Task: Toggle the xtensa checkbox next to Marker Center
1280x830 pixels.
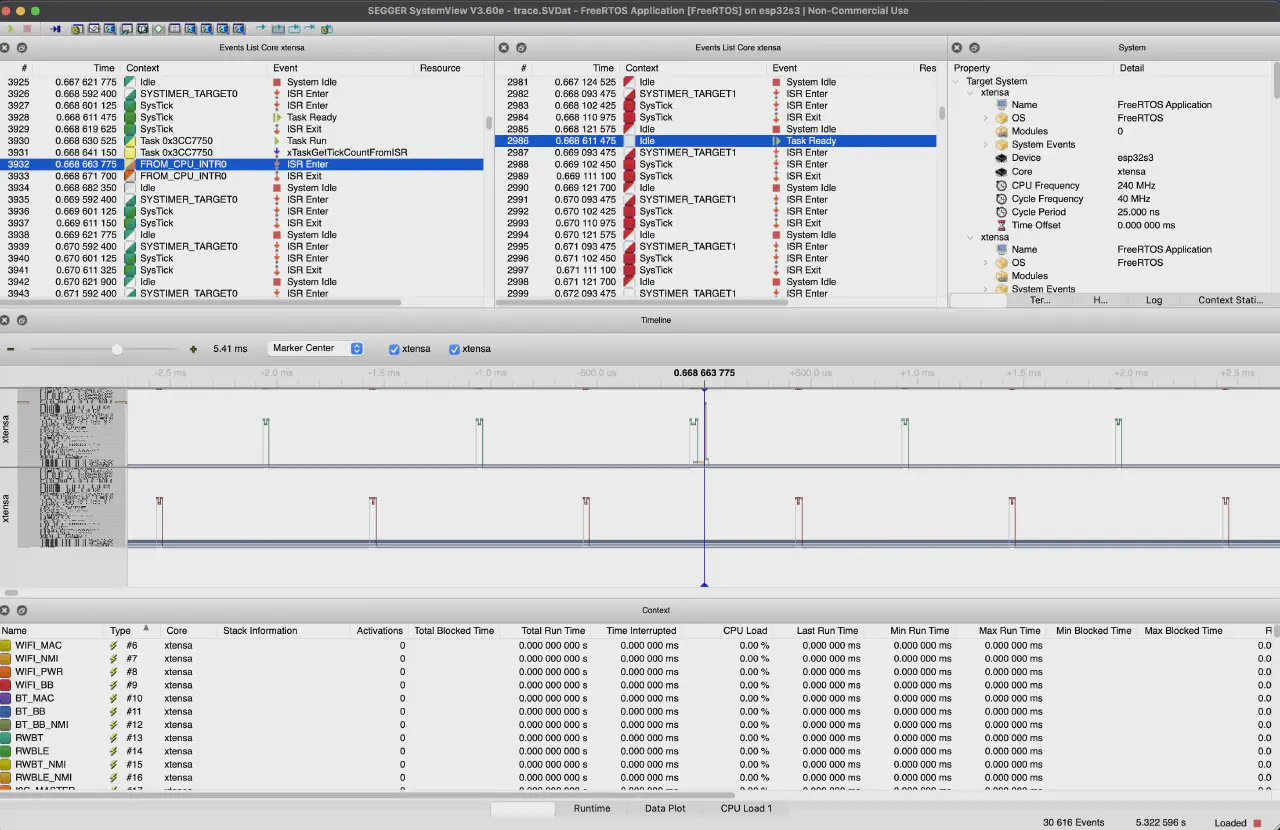Action: point(394,349)
